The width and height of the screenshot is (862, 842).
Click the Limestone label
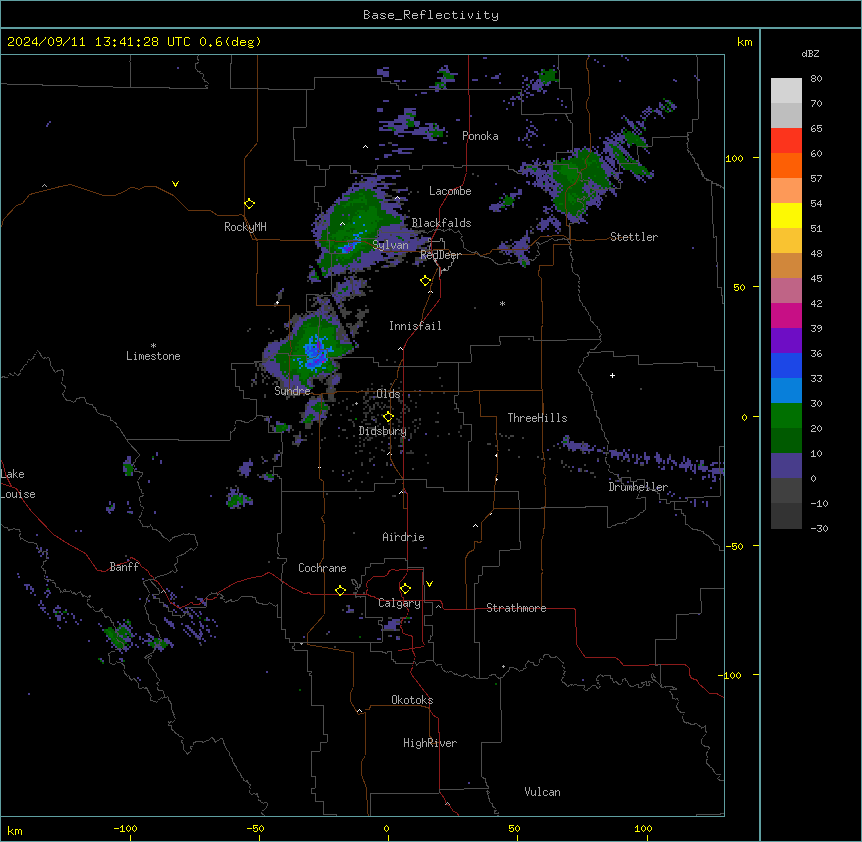153,356
